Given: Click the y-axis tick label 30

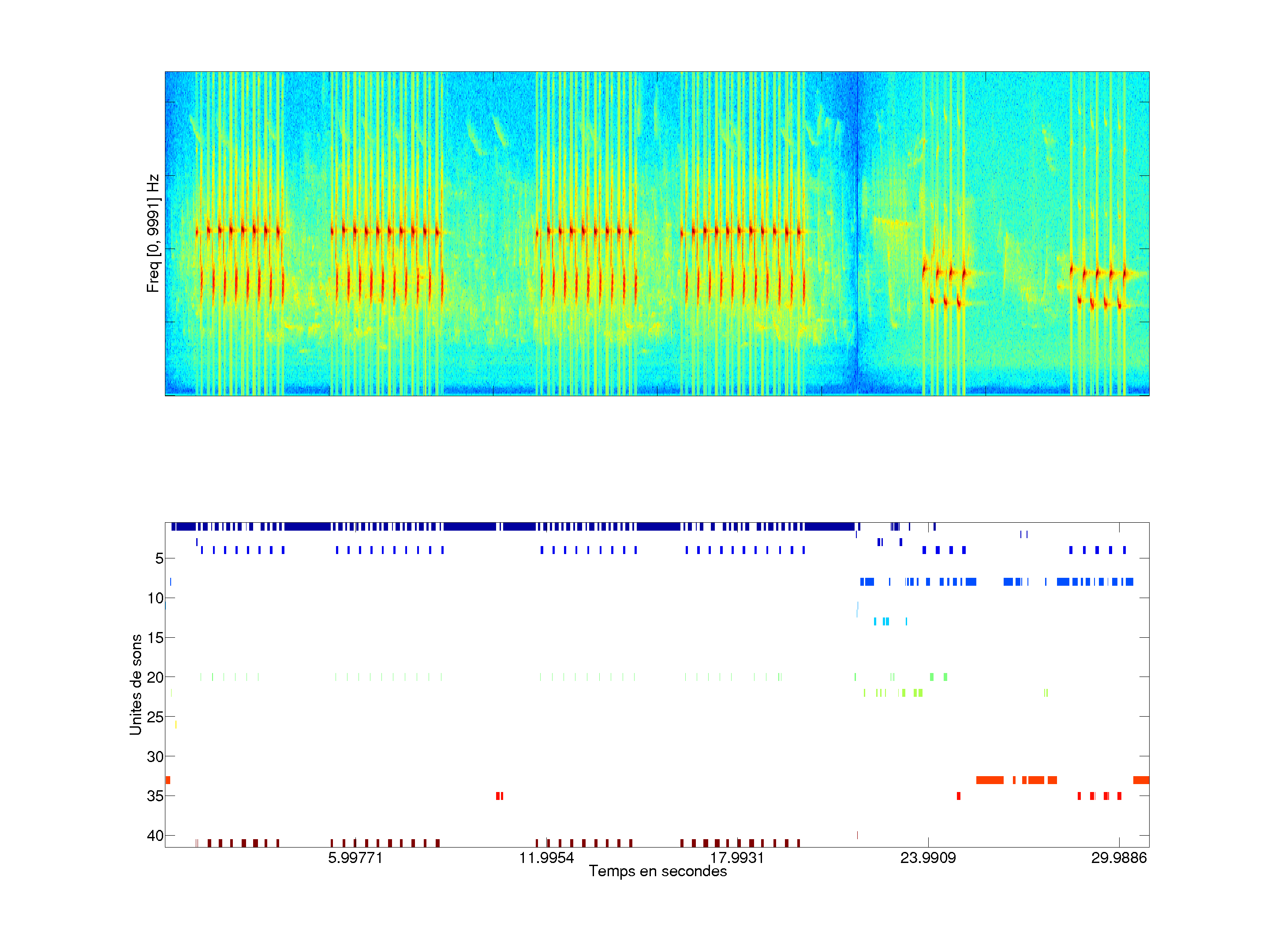Looking at the screenshot, I should click(155, 756).
